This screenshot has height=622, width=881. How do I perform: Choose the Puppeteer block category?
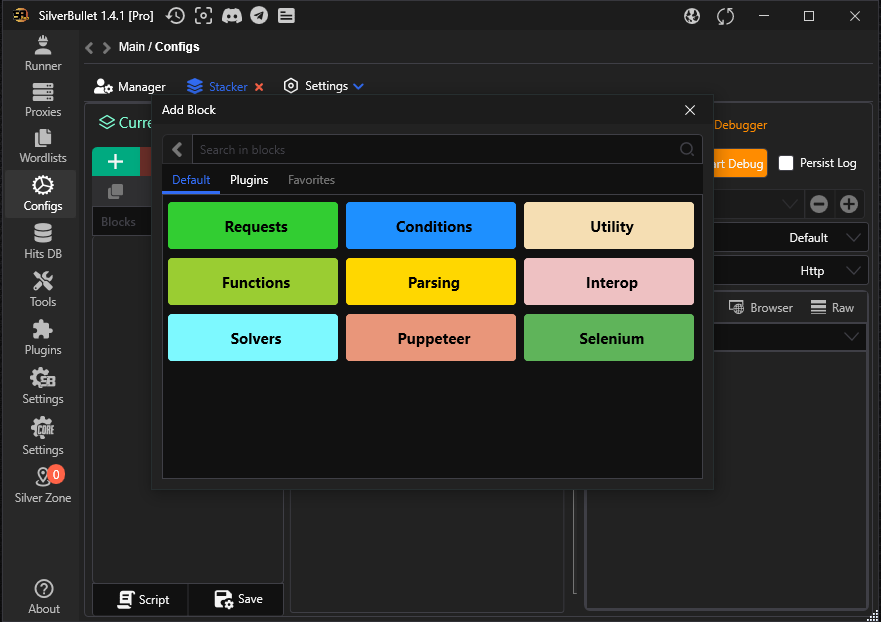[431, 338]
